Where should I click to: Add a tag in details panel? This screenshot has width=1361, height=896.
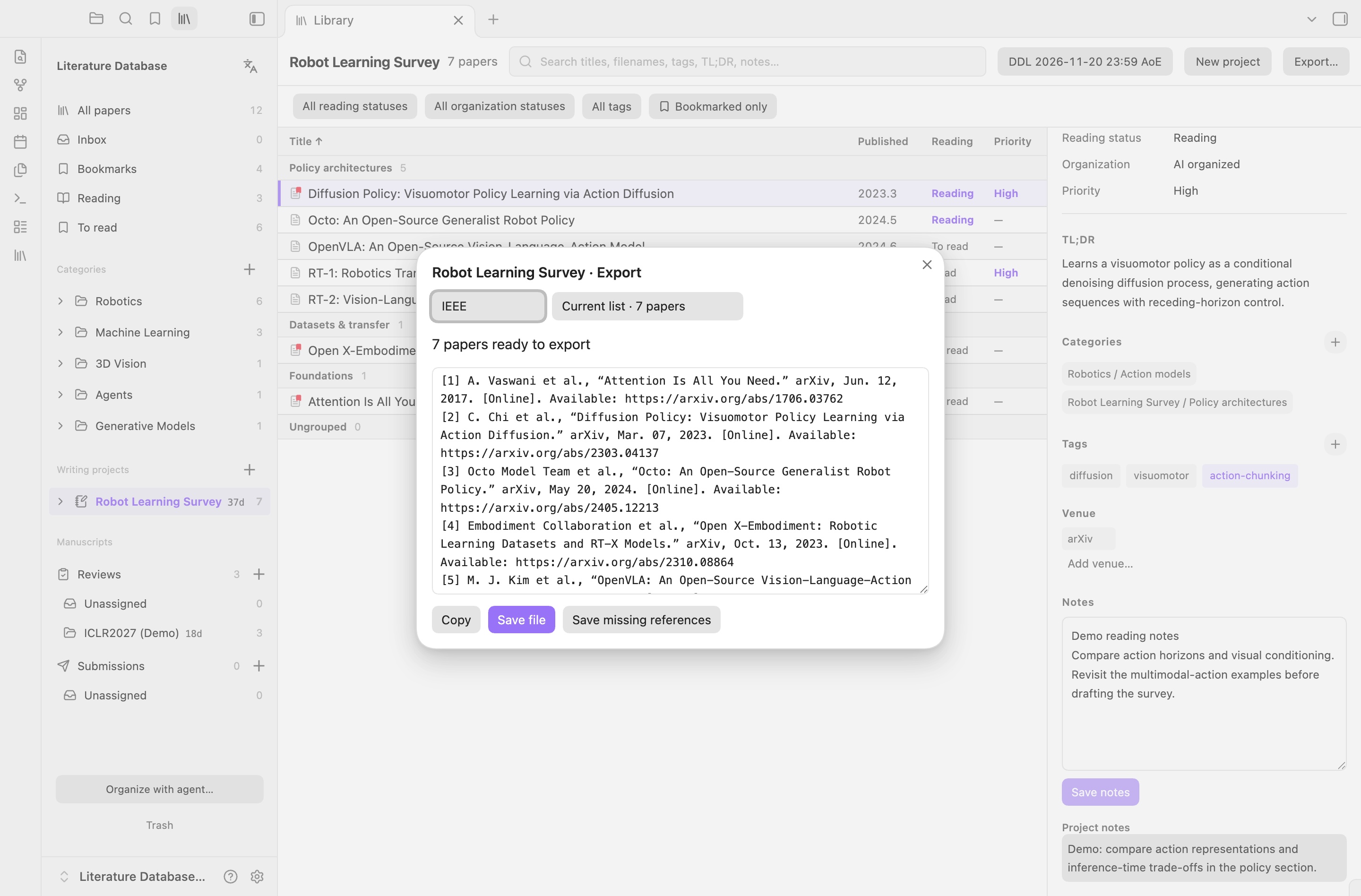[1335, 444]
